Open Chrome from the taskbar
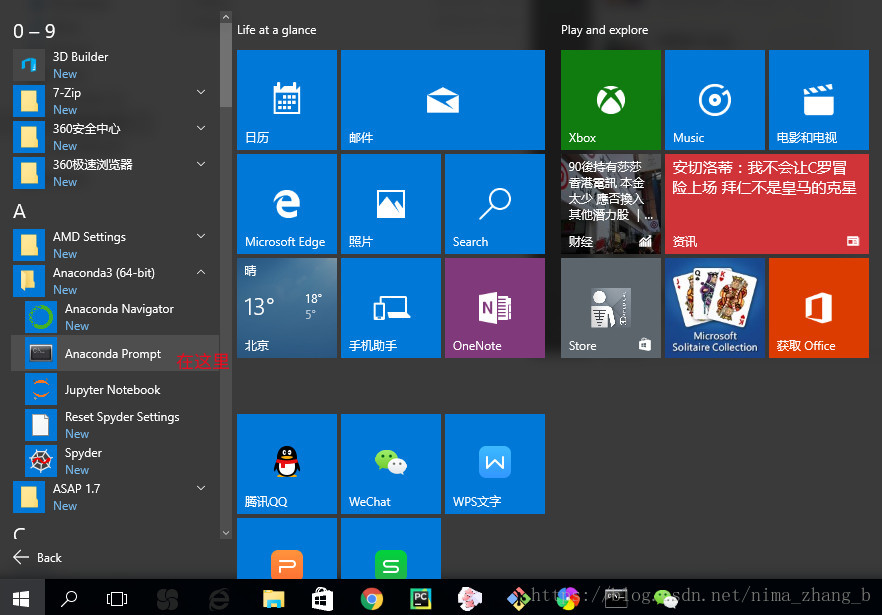Screen dimensions: 882x615 pyautogui.click(x=371, y=599)
